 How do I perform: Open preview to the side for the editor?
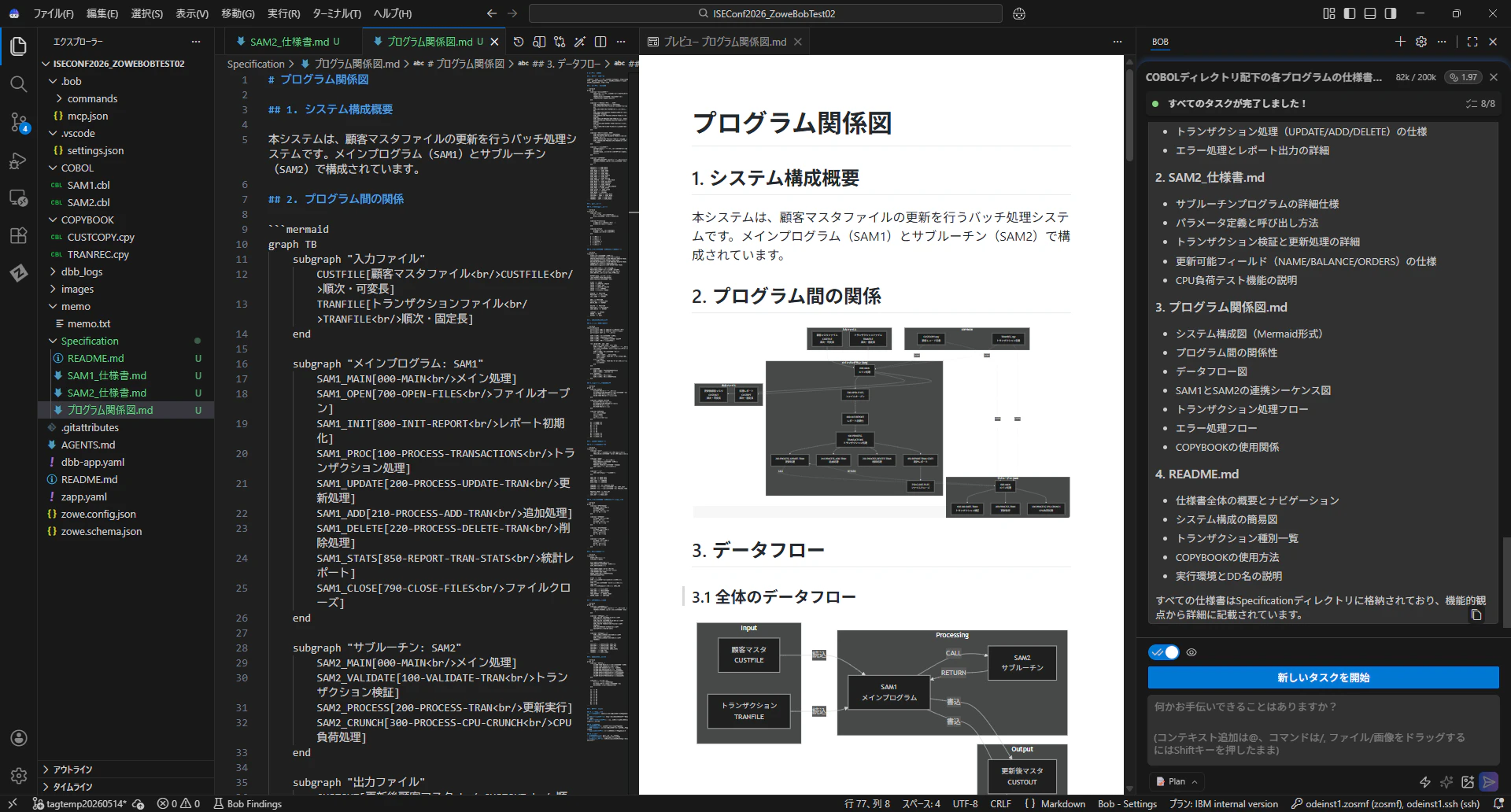coord(539,42)
